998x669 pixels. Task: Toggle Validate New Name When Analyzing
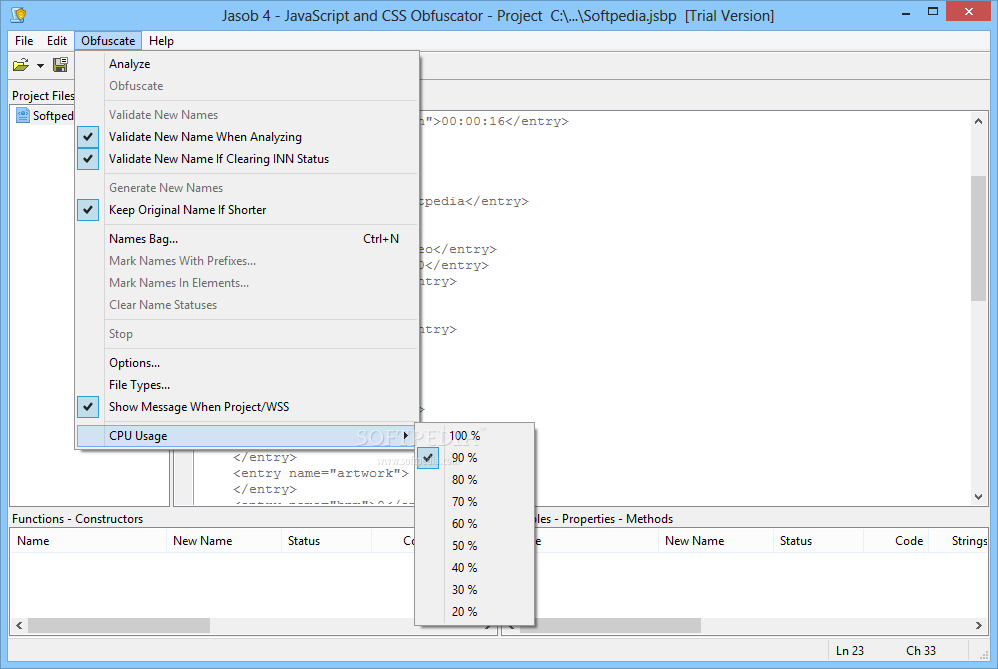[x=248, y=137]
